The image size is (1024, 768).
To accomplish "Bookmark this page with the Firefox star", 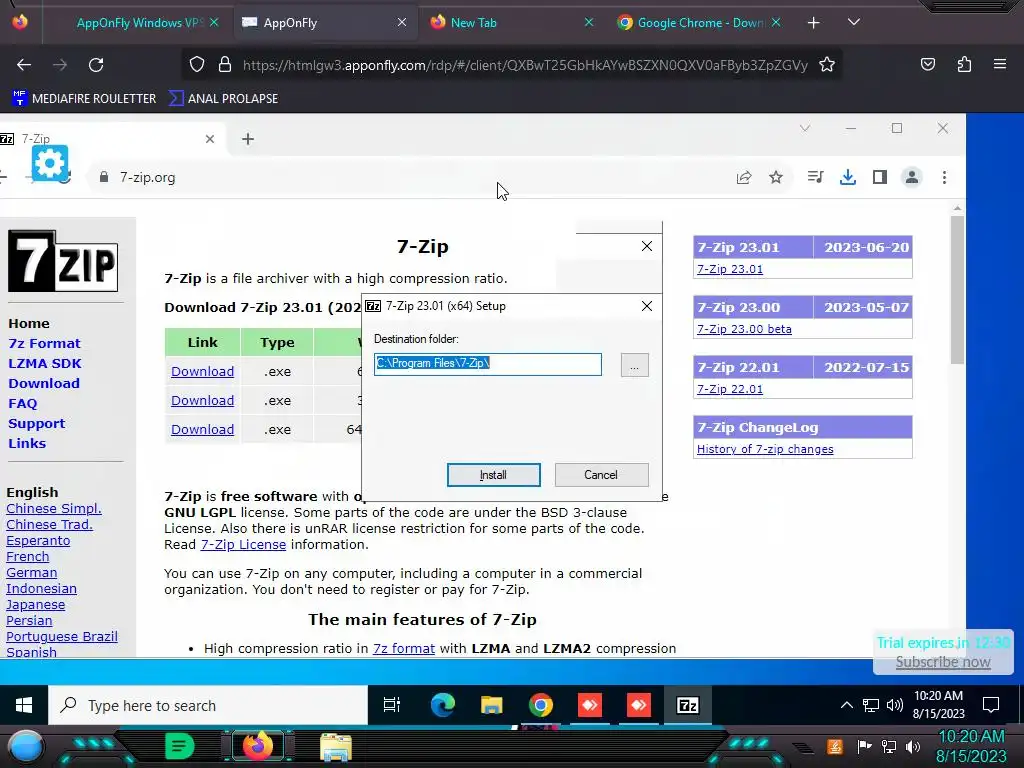I will 827,65.
